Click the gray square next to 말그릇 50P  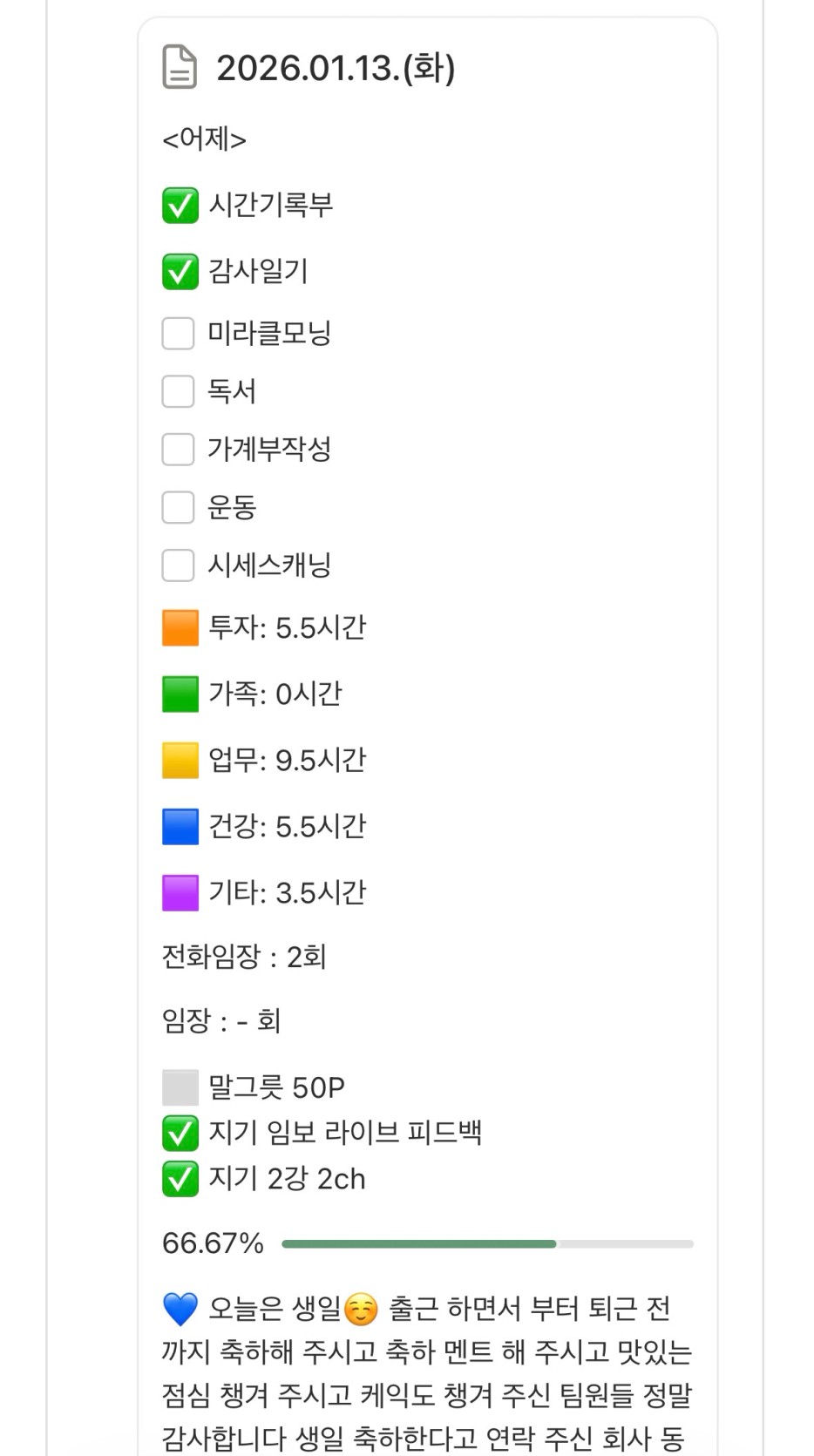[x=180, y=1088]
